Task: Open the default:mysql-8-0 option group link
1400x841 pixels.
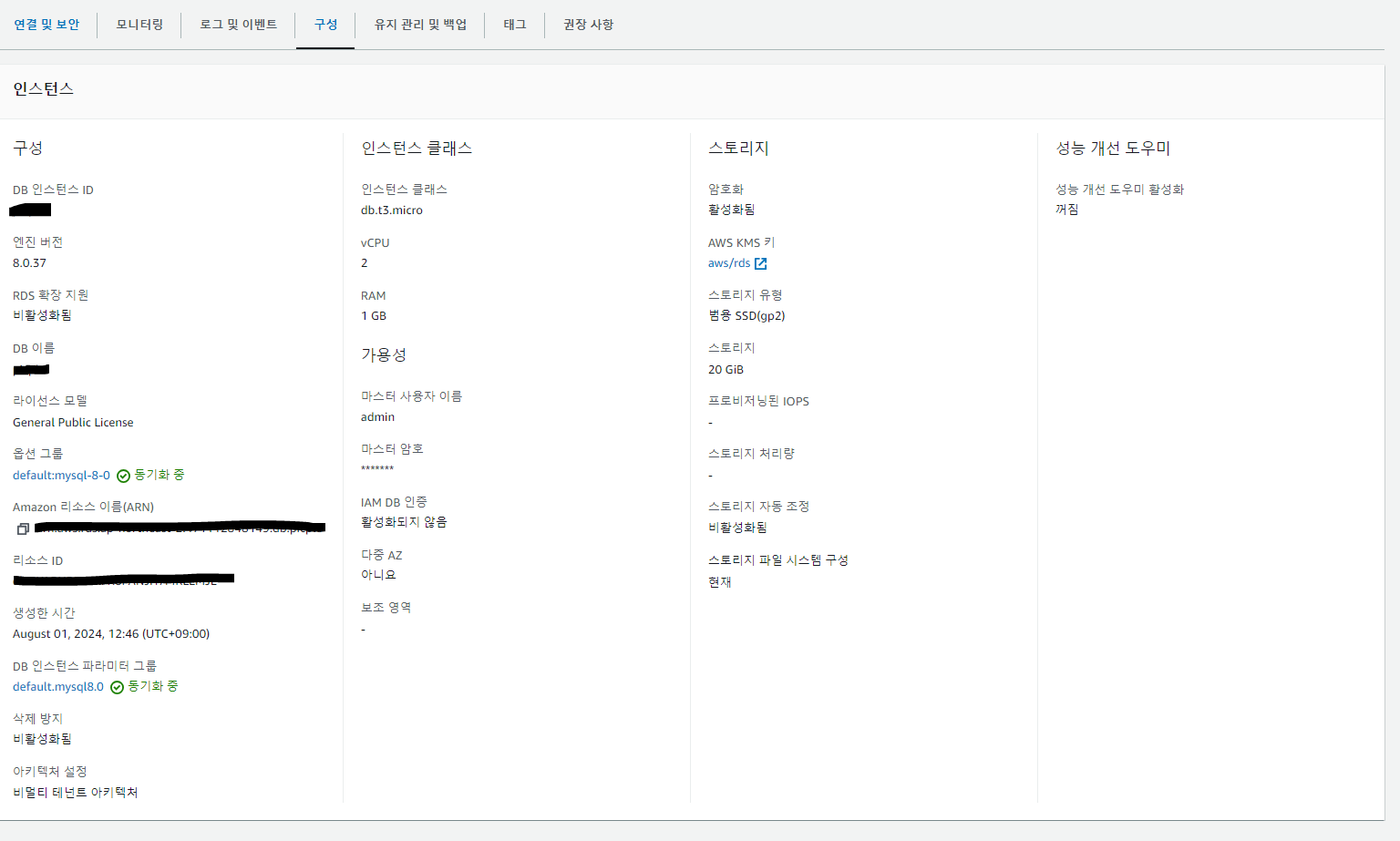Action: pos(61,476)
